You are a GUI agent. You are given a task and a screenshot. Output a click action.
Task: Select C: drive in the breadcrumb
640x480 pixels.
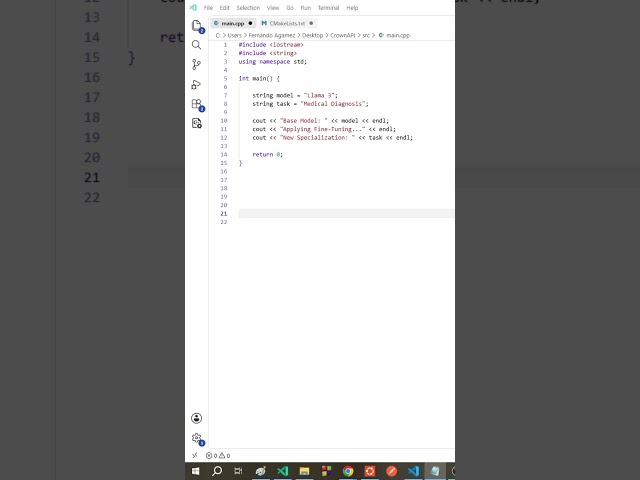(x=218, y=36)
